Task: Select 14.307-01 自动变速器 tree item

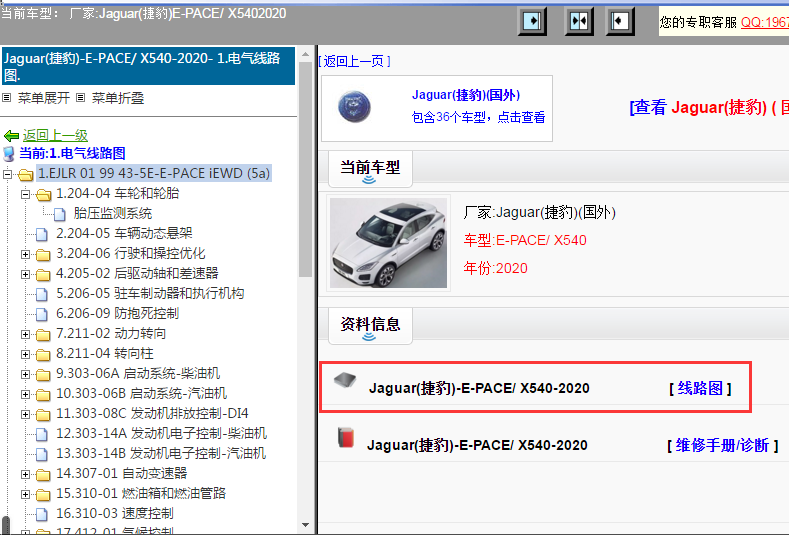Action: coord(122,473)
